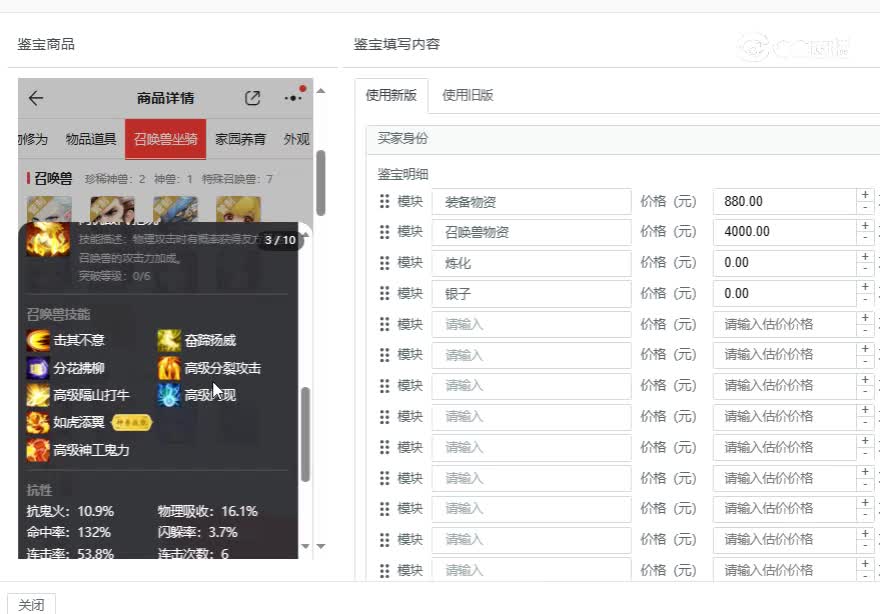Open the more options dots icon
This screenshot has height=614, width=880.
click(293, 98)
